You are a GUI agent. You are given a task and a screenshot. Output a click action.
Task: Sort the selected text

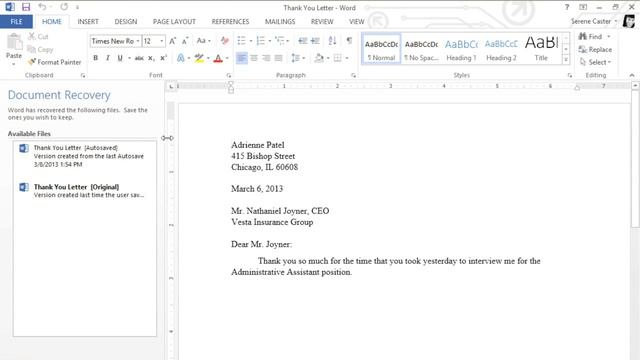(x=332, y=40)
